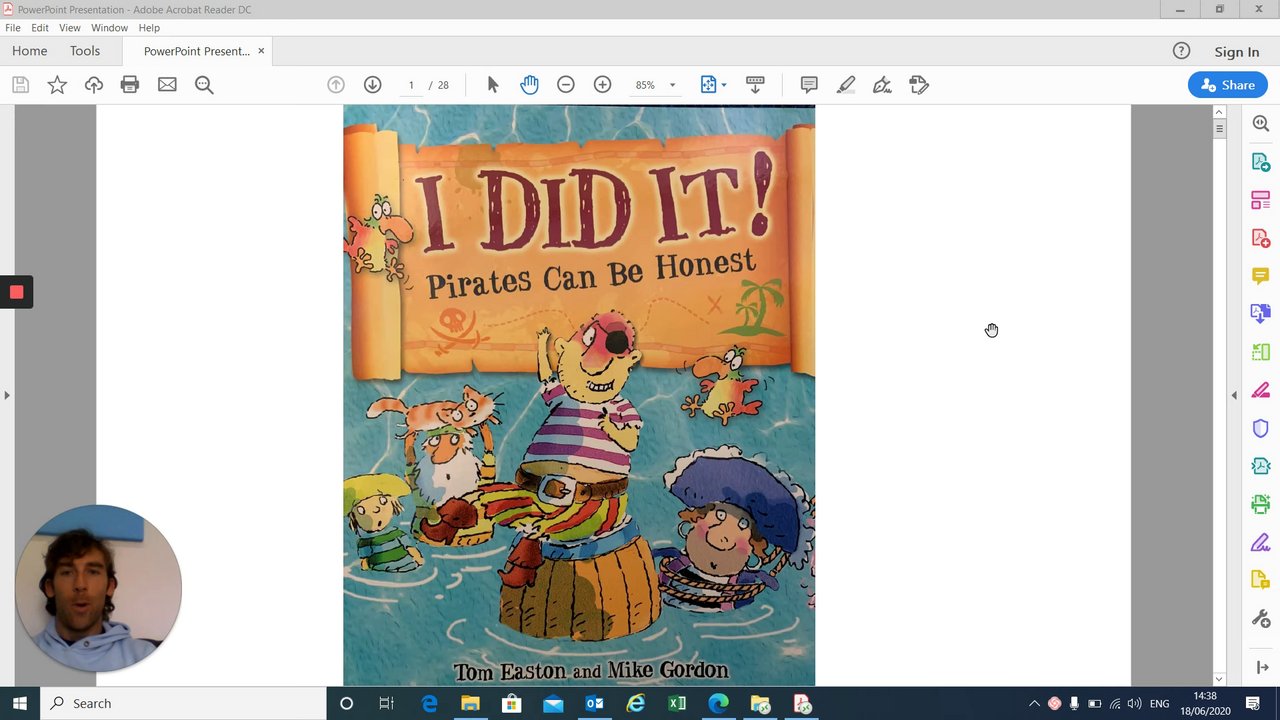Viewport: 1280px width, 720px height.
Task: Click the current page number field
Action: (411, 85)
